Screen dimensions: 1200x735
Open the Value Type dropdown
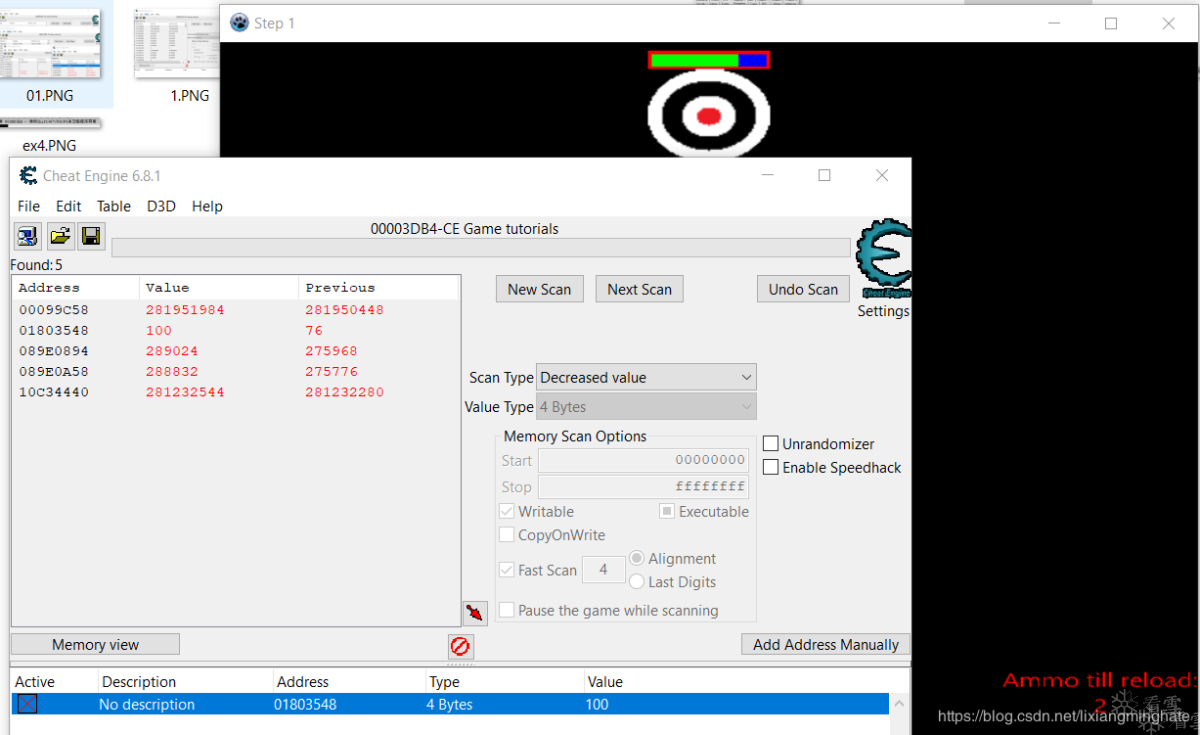pos(646,407)
